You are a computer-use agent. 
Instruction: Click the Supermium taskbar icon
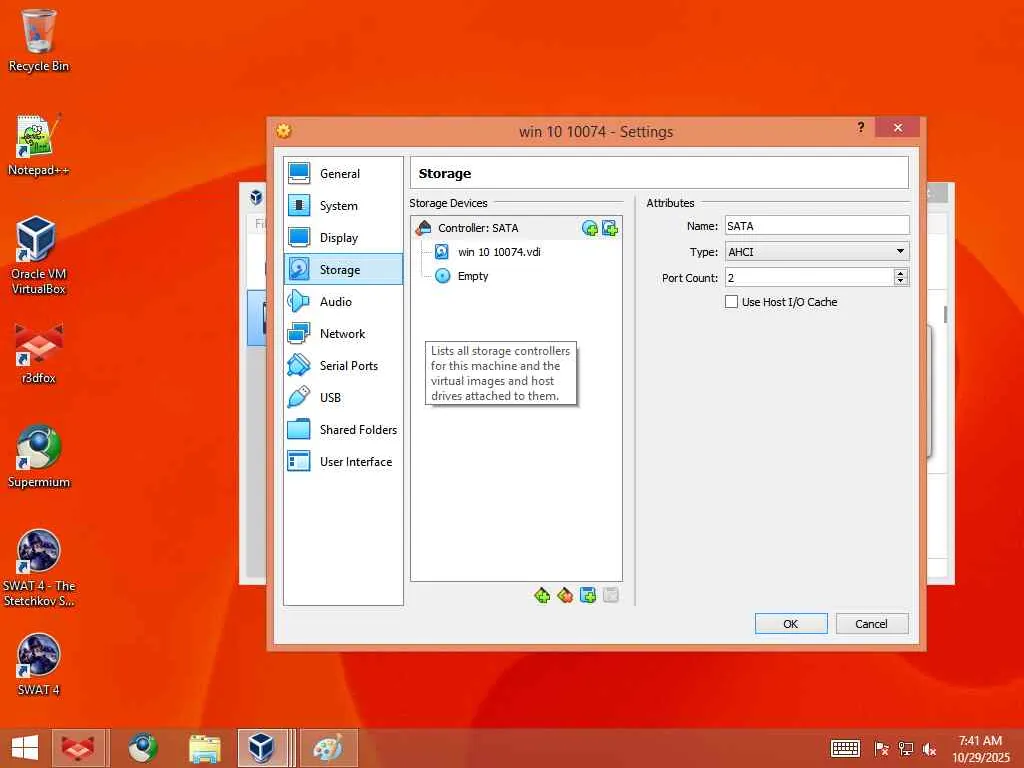coord(142,748)
